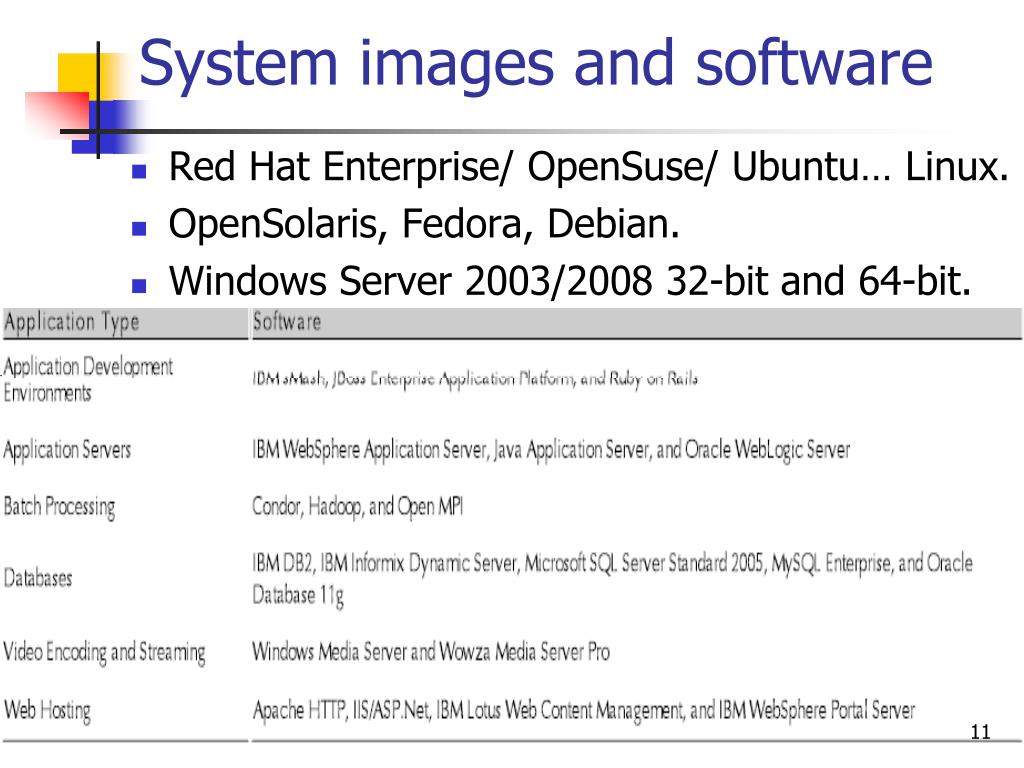This screenshot has width=1024, height=768.
Task: Select the Batch Processing row label
Action: pyautogui.click(x=59, y=507)
